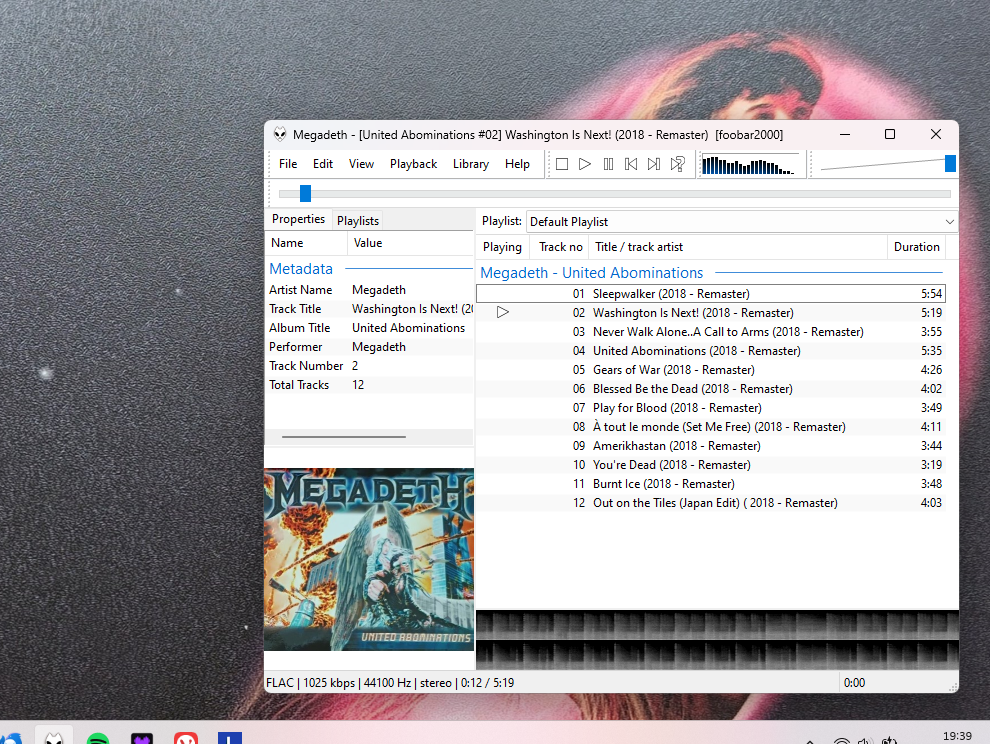The width and height of the screenshot is (990, 744).
Task: Select the Album Title metadata row
Action: coord(369,328)
